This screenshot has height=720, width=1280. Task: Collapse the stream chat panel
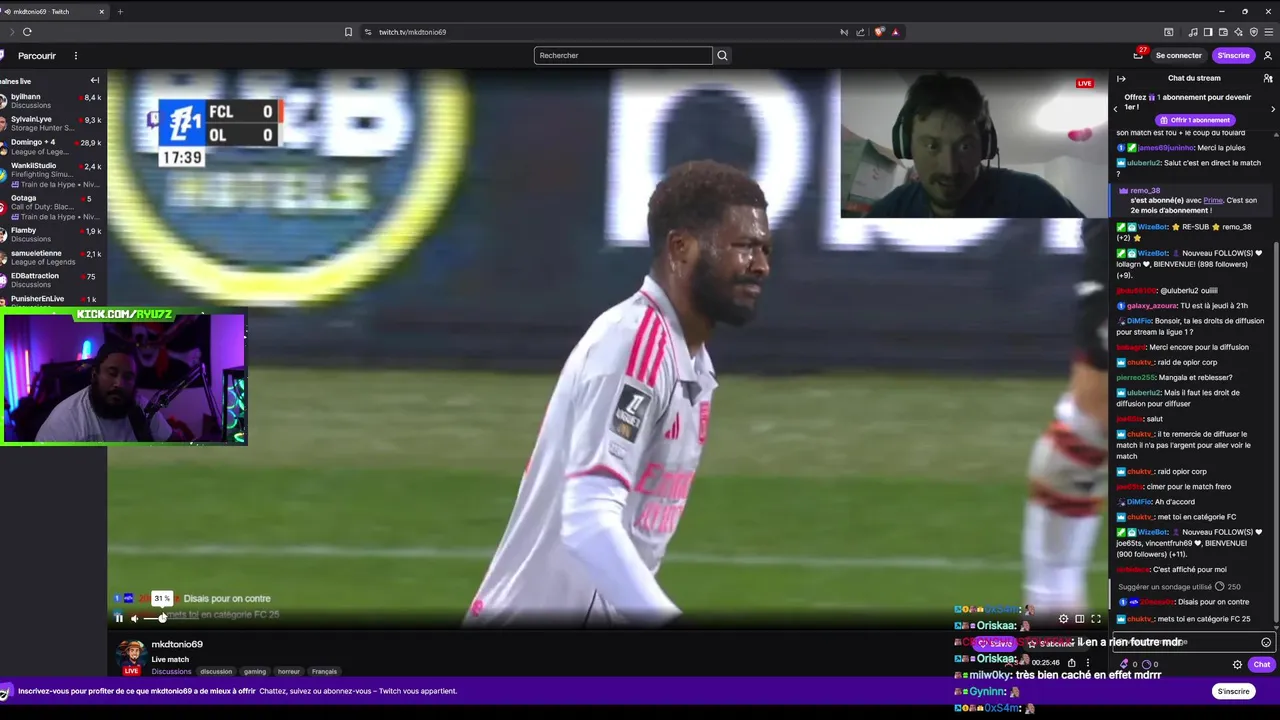(1121, 78)
